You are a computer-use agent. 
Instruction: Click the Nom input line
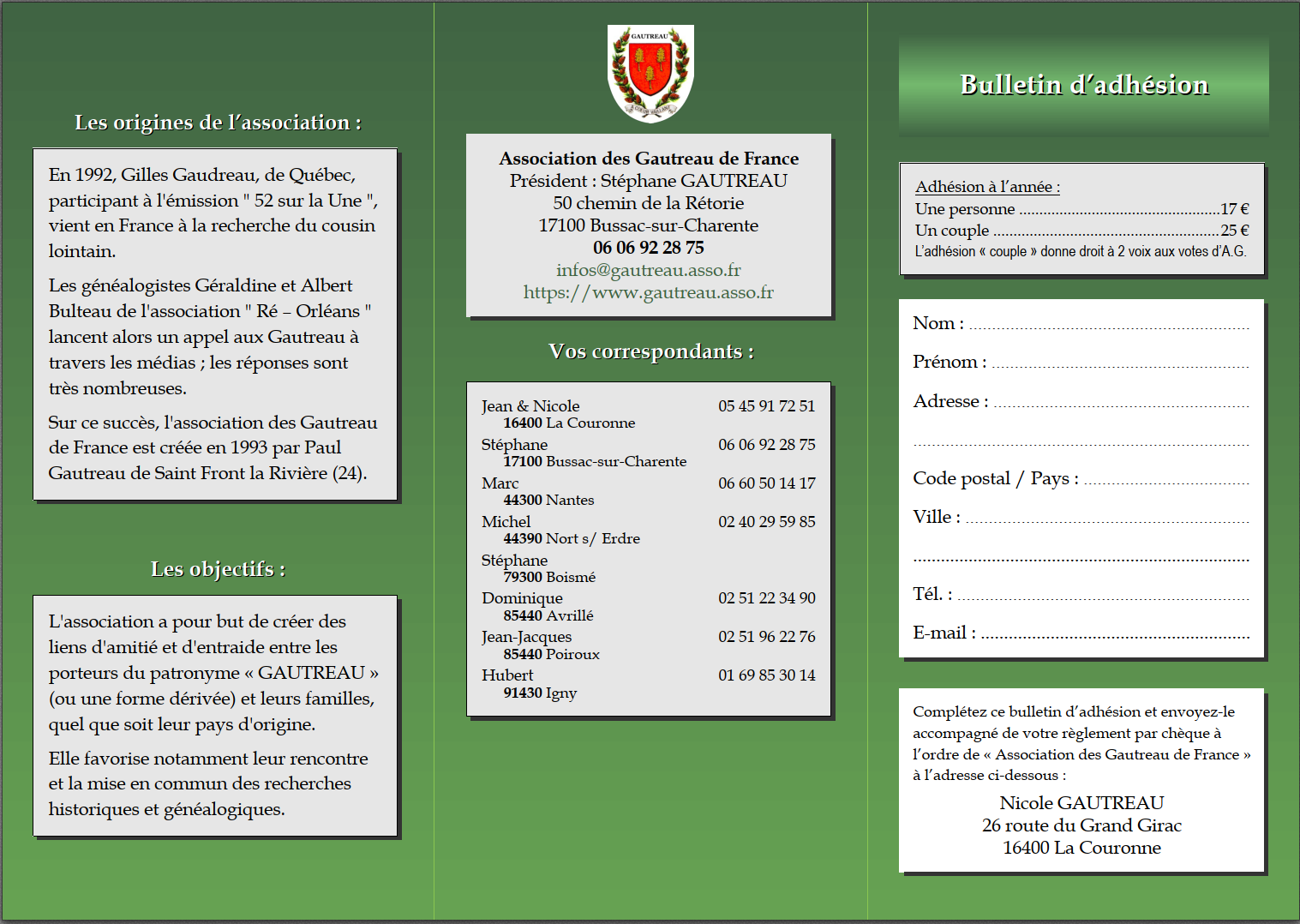coord(1108,325)
